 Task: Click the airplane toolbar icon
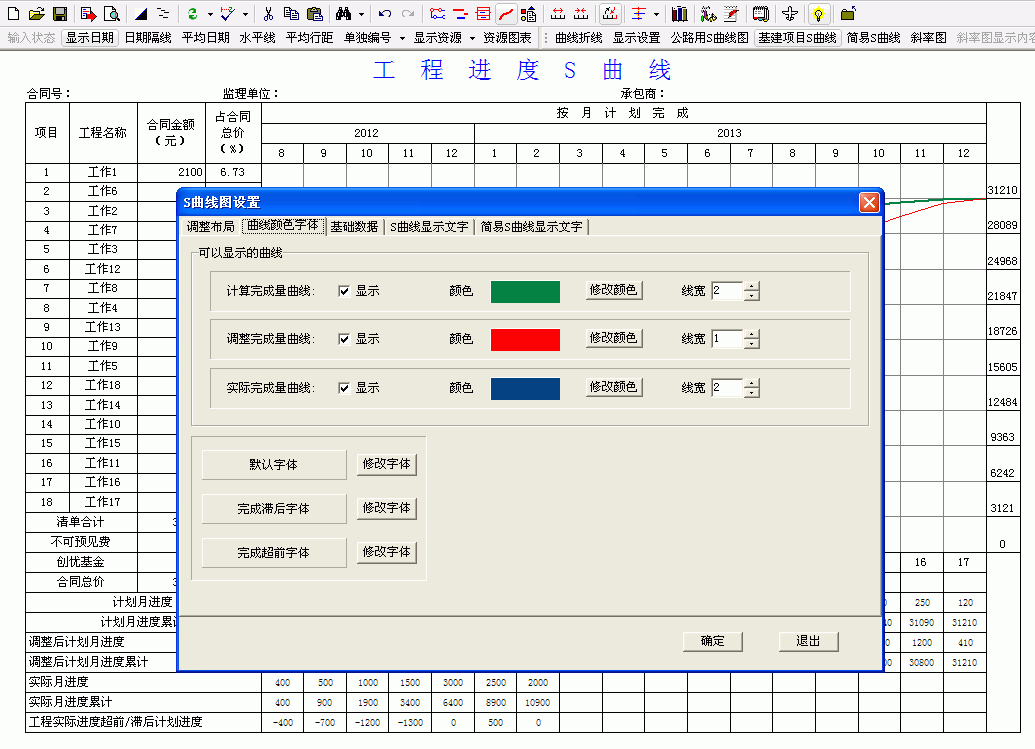[789, 13]
